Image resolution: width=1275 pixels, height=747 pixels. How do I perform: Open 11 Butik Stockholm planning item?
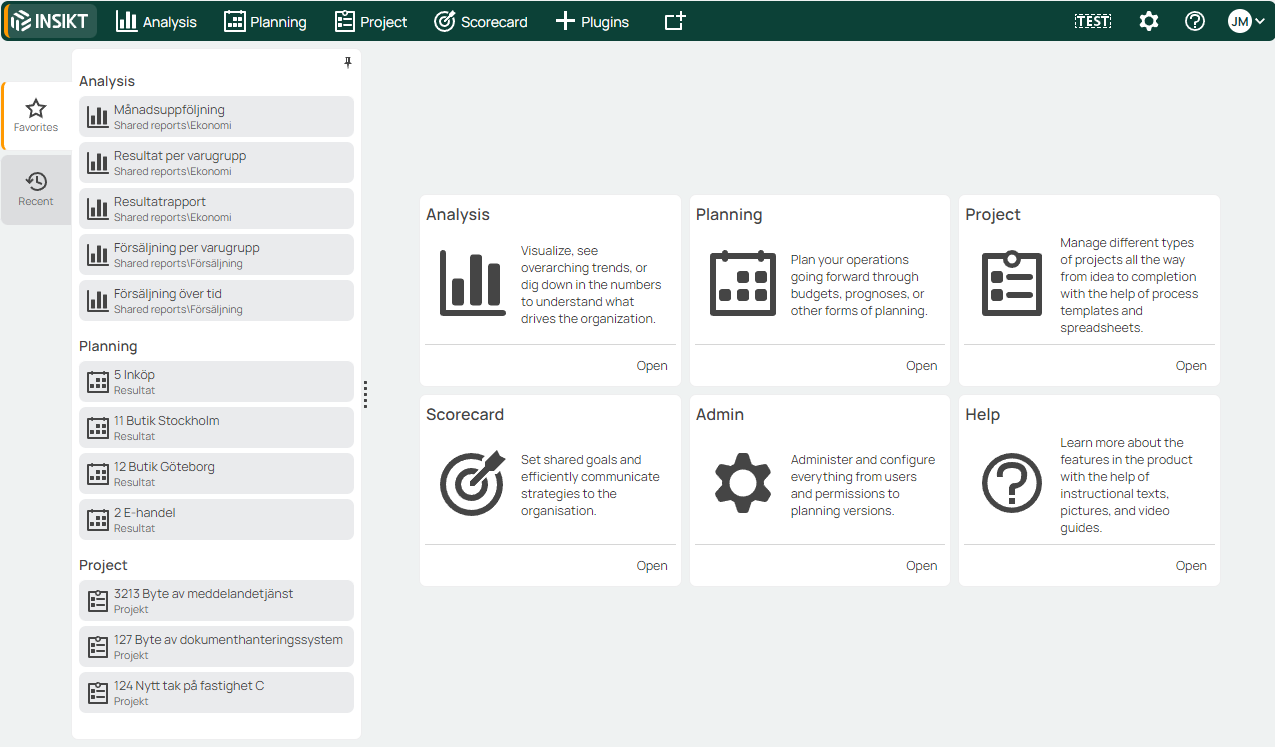point(216,427)
